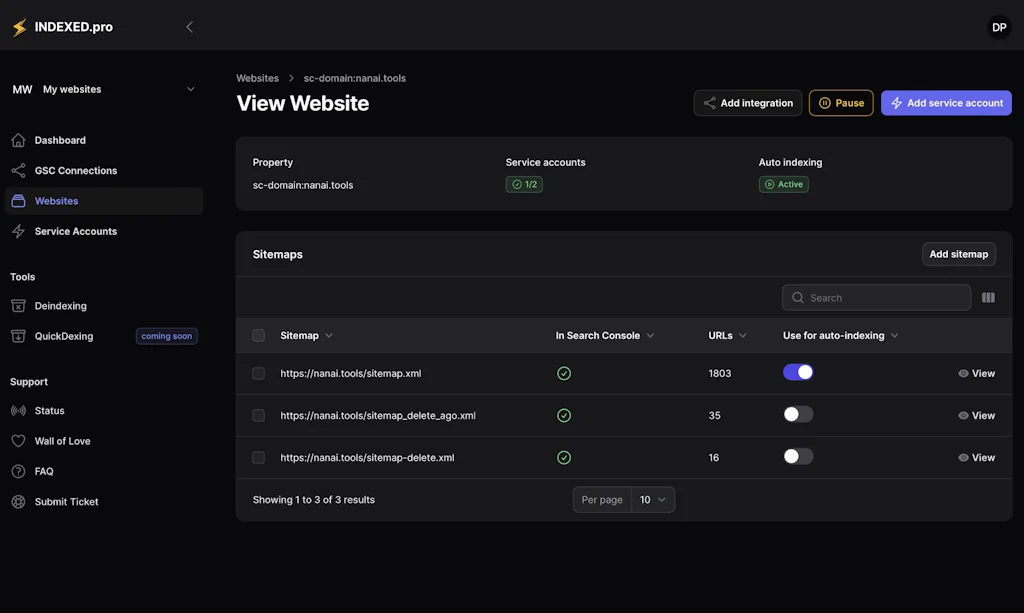Viewport: 1024px width, 613px height.
Task: Disable auto-indexing for sitemap.xml
Action: (x=798, y=372)
